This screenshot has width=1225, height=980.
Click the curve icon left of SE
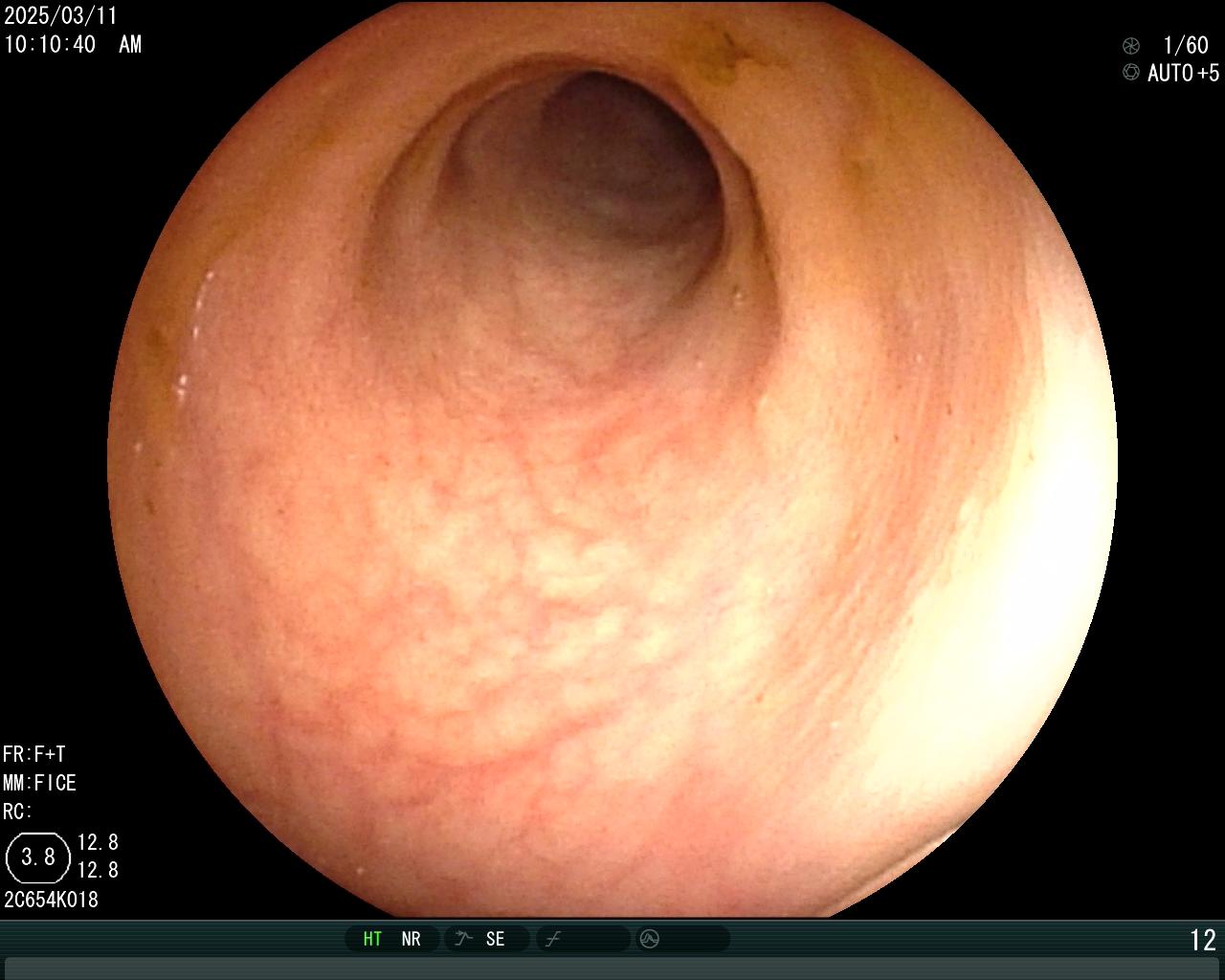tap(464, 939)
